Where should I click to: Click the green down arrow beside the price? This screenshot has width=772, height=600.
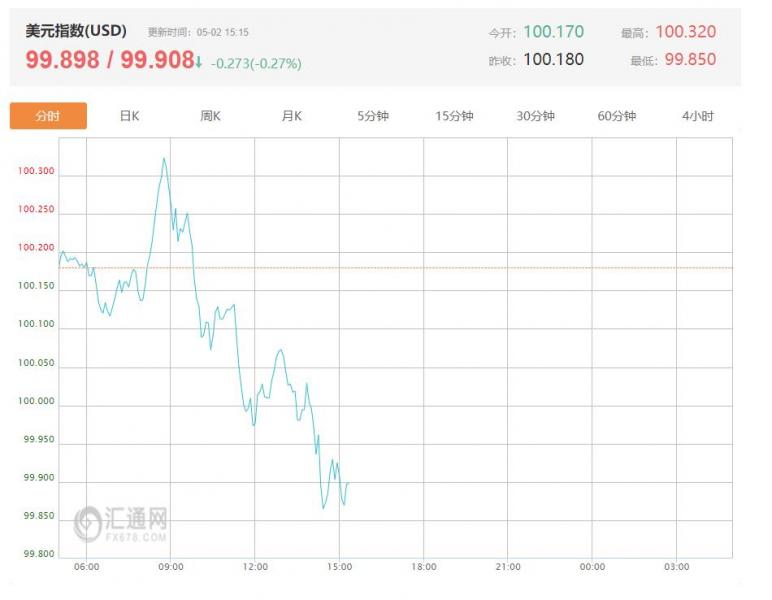click(199, 62)
